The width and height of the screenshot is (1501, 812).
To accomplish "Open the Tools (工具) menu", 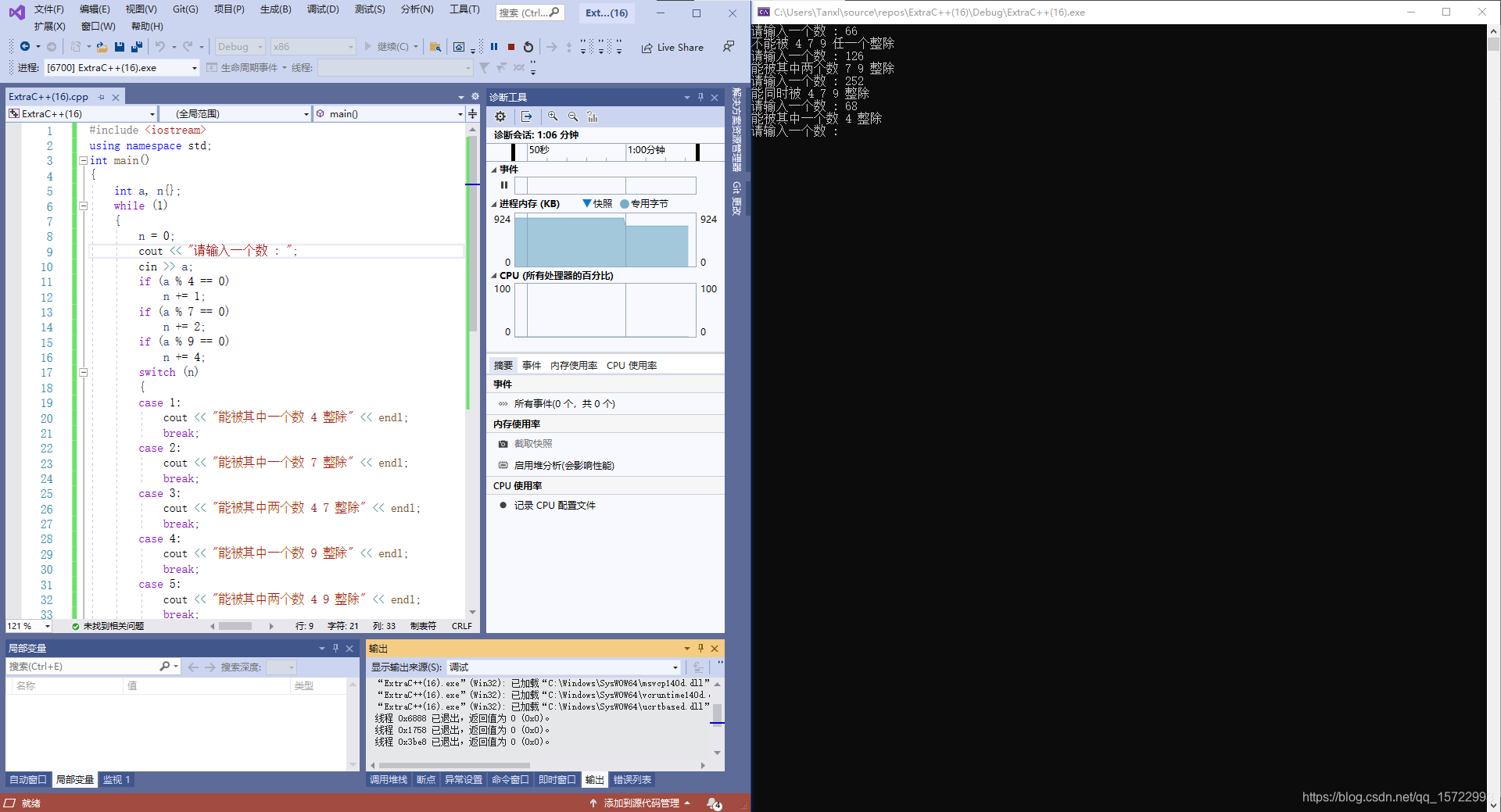I will [x=464, y=9].
